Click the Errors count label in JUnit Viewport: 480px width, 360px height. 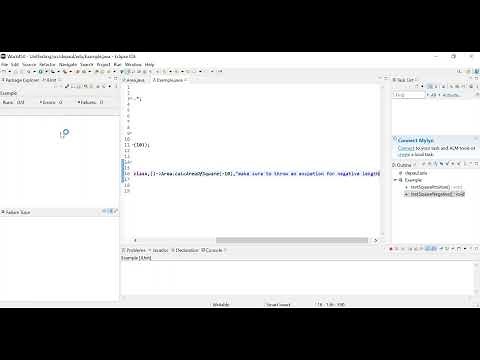point(51,102)
